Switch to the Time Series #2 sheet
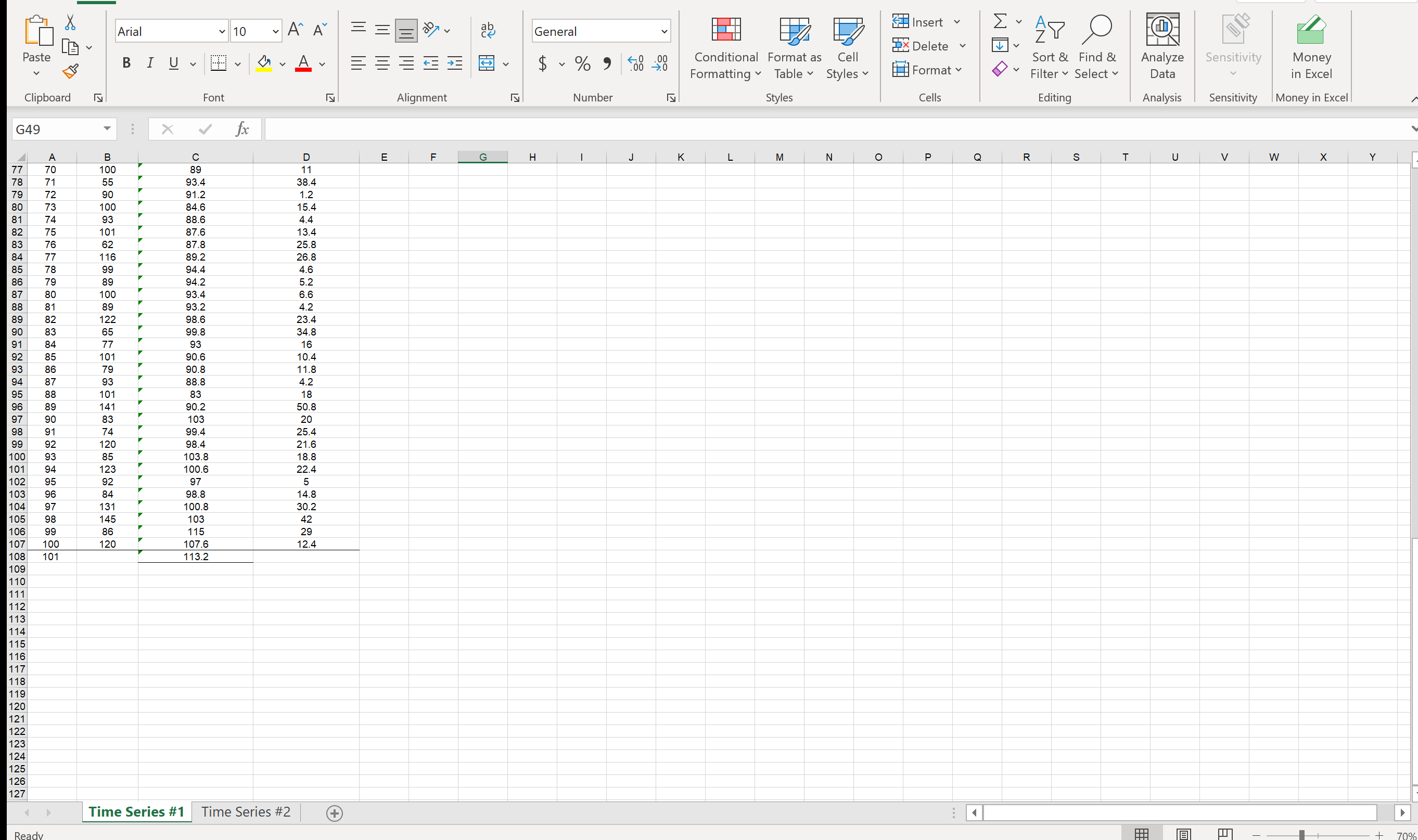This screenshot has width=1418, height=840. coord(245,811)
